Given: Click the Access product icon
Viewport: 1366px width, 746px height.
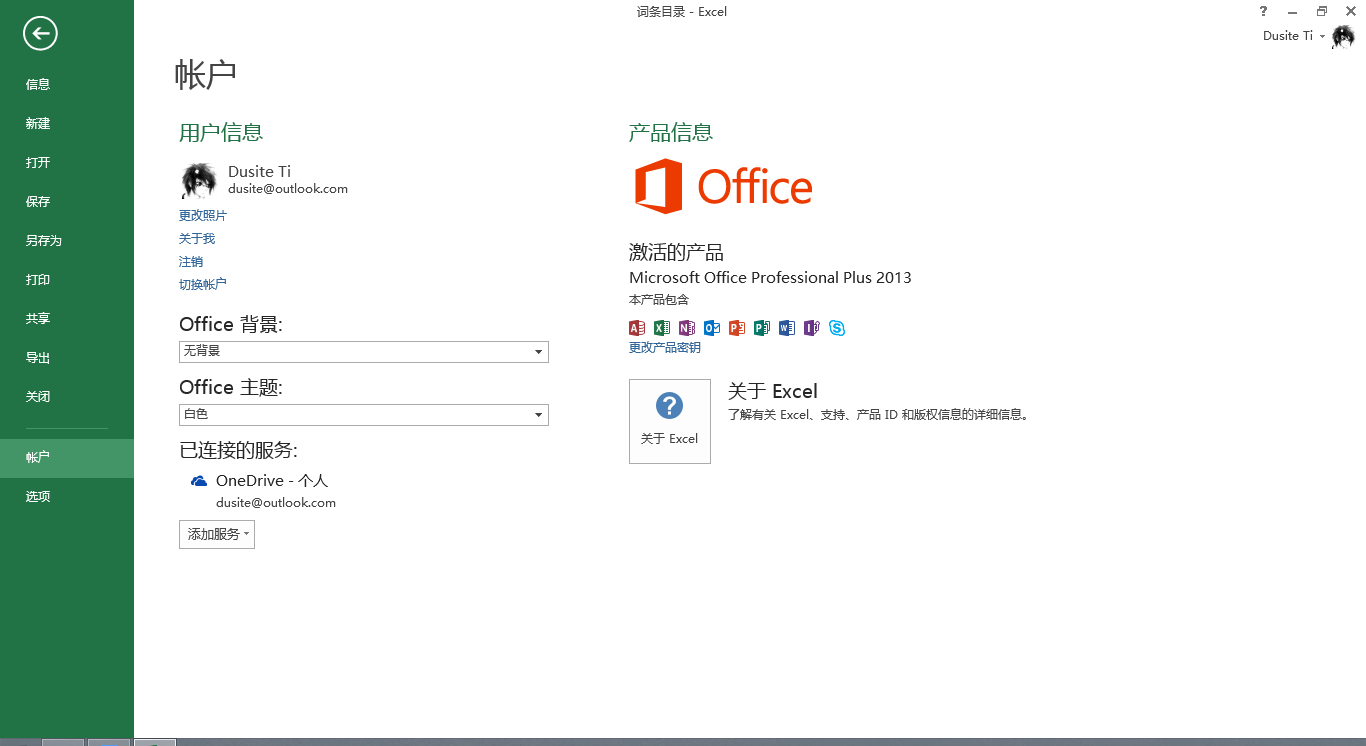Looking at the screenshot, I should tap(637, 328).
